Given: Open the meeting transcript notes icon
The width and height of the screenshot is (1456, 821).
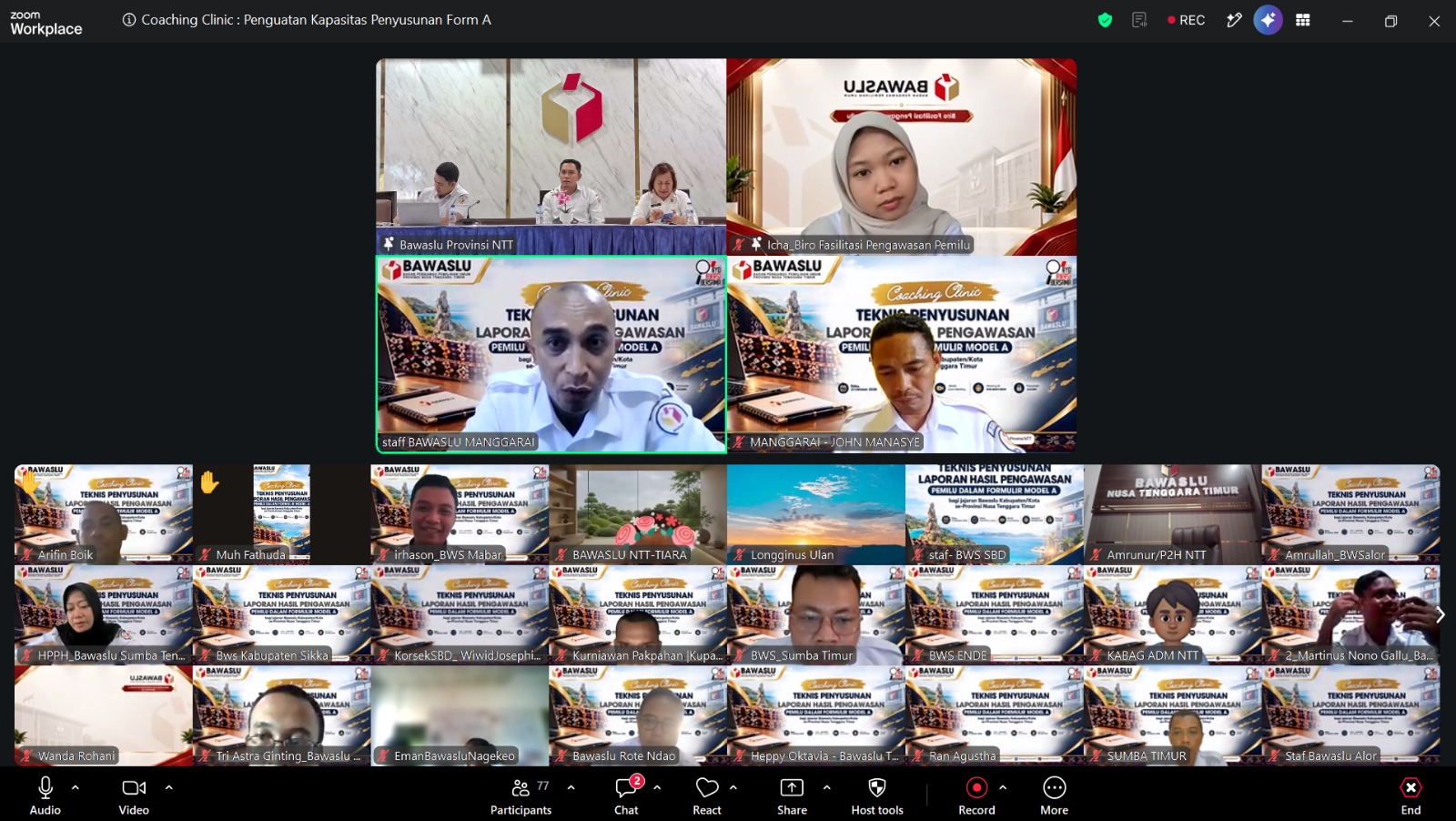Looking at the screenshot, I should [1139, 20].
